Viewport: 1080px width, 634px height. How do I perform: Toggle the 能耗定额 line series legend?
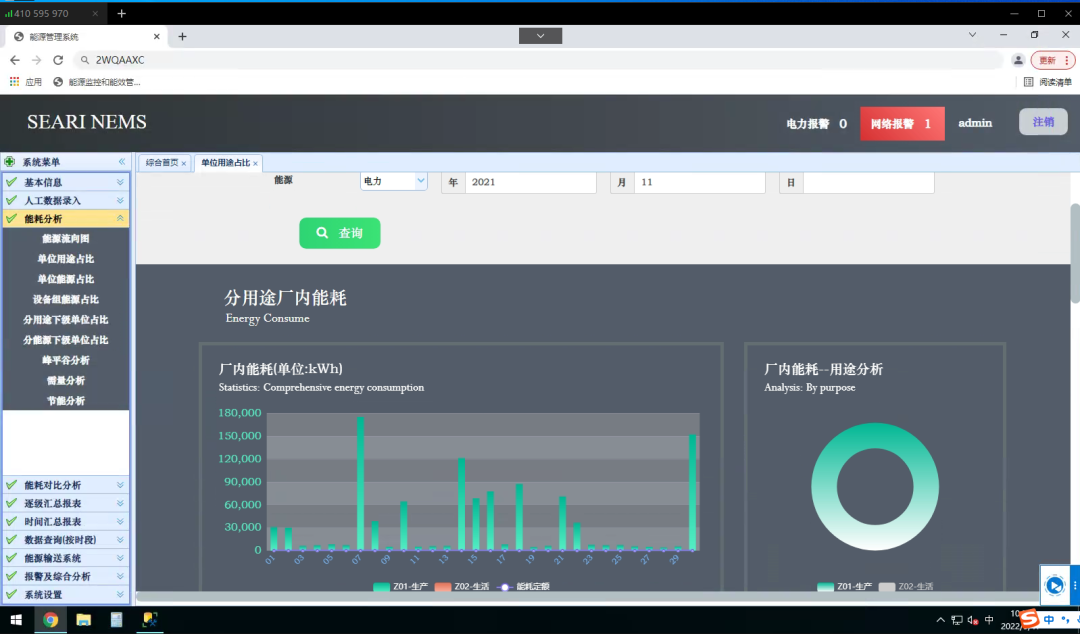pos(524,587)
